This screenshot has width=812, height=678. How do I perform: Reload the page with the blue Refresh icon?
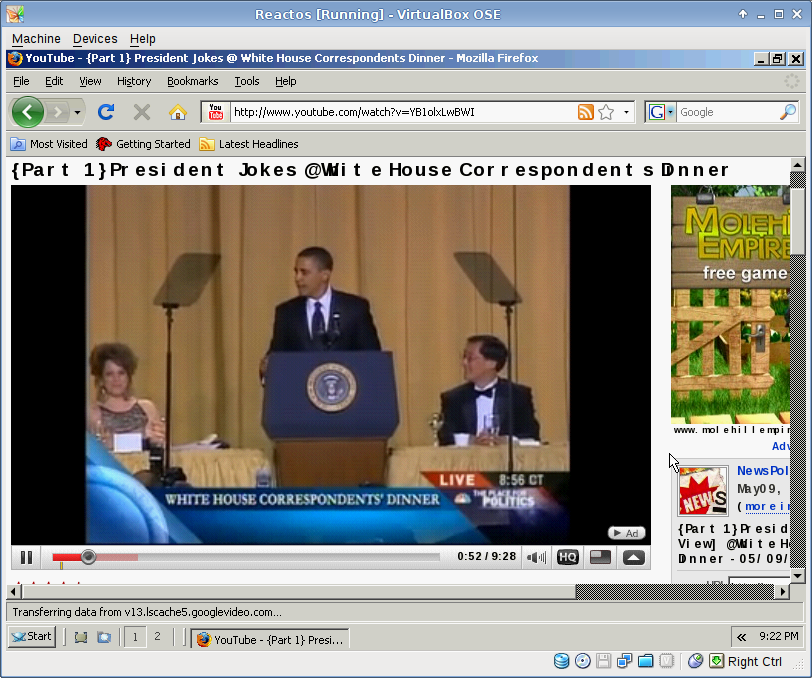(106, 112)
